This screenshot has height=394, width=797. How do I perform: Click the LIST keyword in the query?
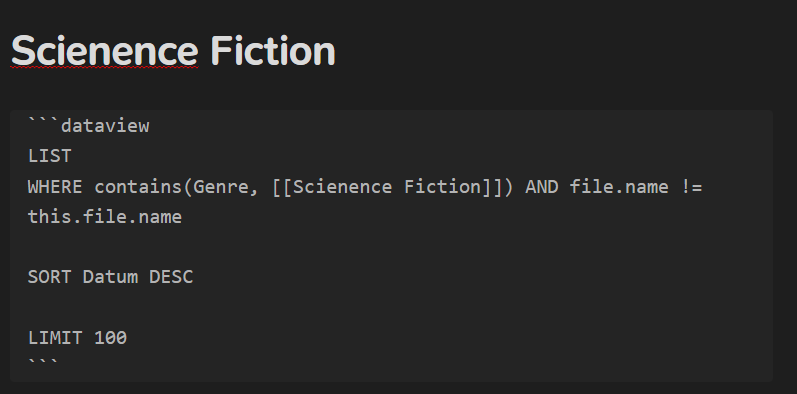click(50, 156)
